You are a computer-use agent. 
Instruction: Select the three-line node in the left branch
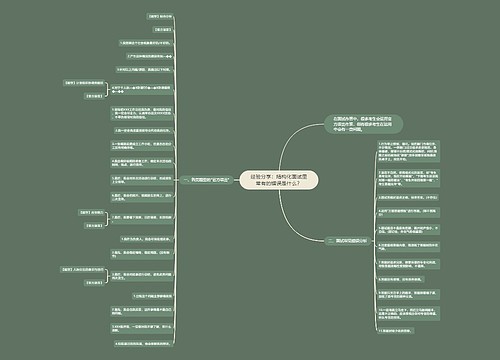[x=142, y=113]
